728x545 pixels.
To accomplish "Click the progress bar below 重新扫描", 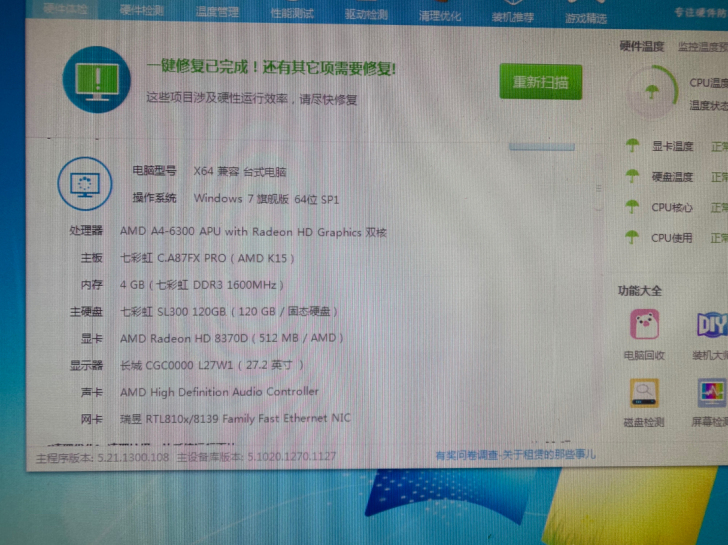I will [x=542, y=147].
